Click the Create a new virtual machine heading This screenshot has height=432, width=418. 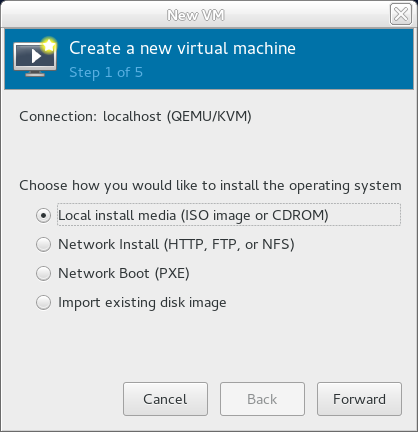click(x=182, y=48)
